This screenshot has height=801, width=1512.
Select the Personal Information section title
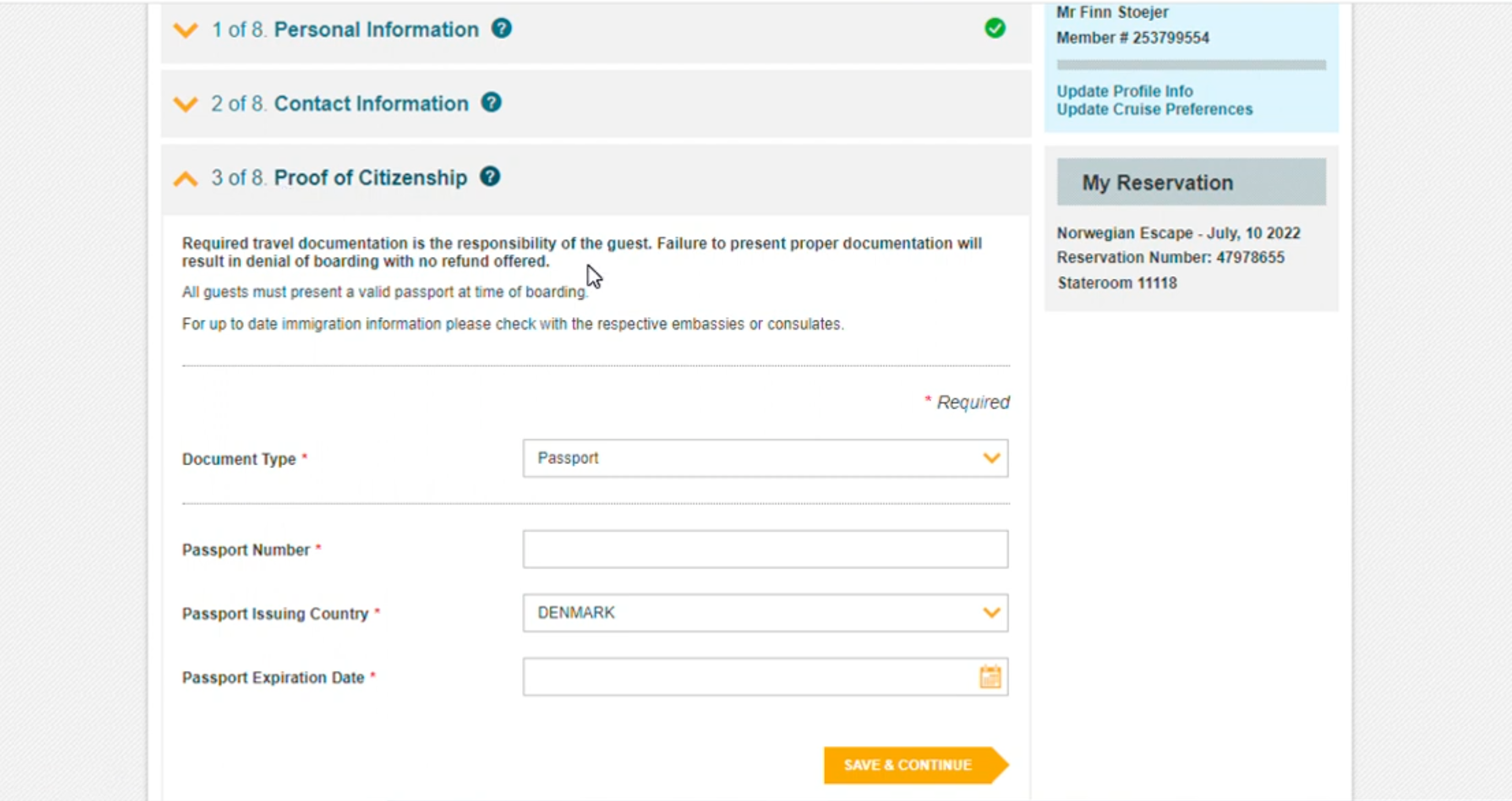[x=376, y=29]
